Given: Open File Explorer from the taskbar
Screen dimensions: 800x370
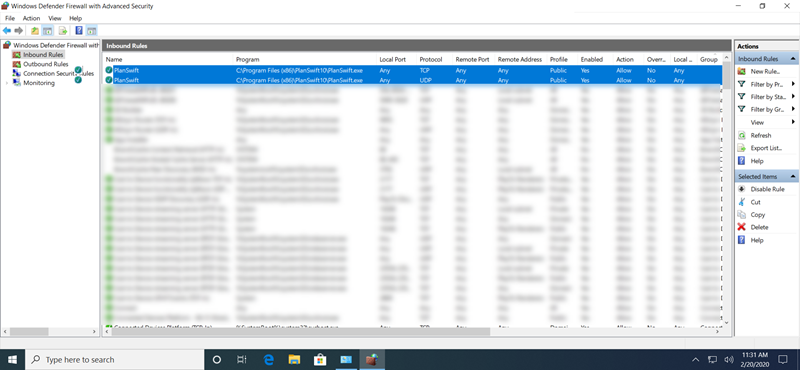Looking at the screenshot, I should (294, 359).
